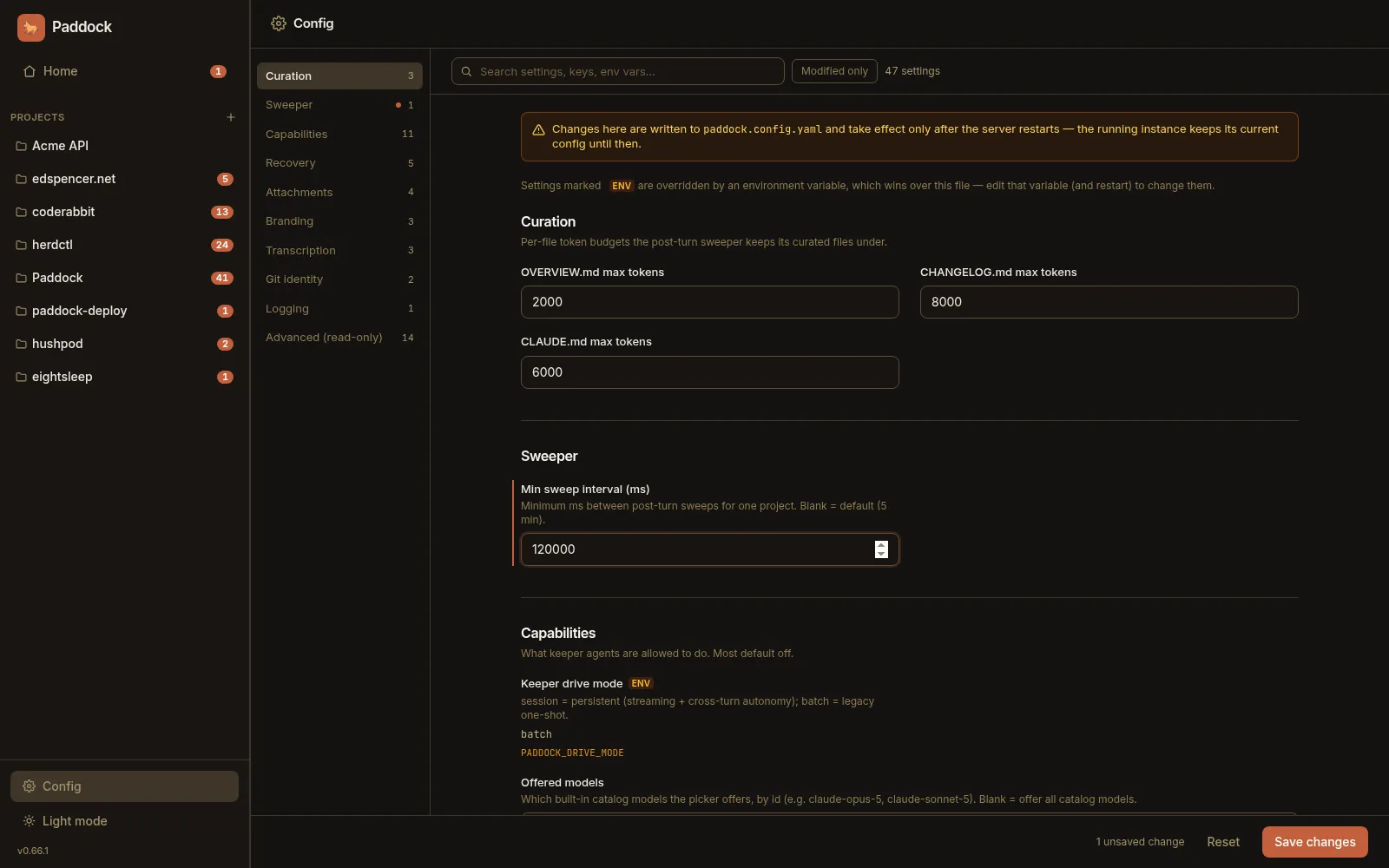This screenshot has width=1389, height=868.
Task: Click the Config gear icon in sidebar
Action: pos(29,786)
